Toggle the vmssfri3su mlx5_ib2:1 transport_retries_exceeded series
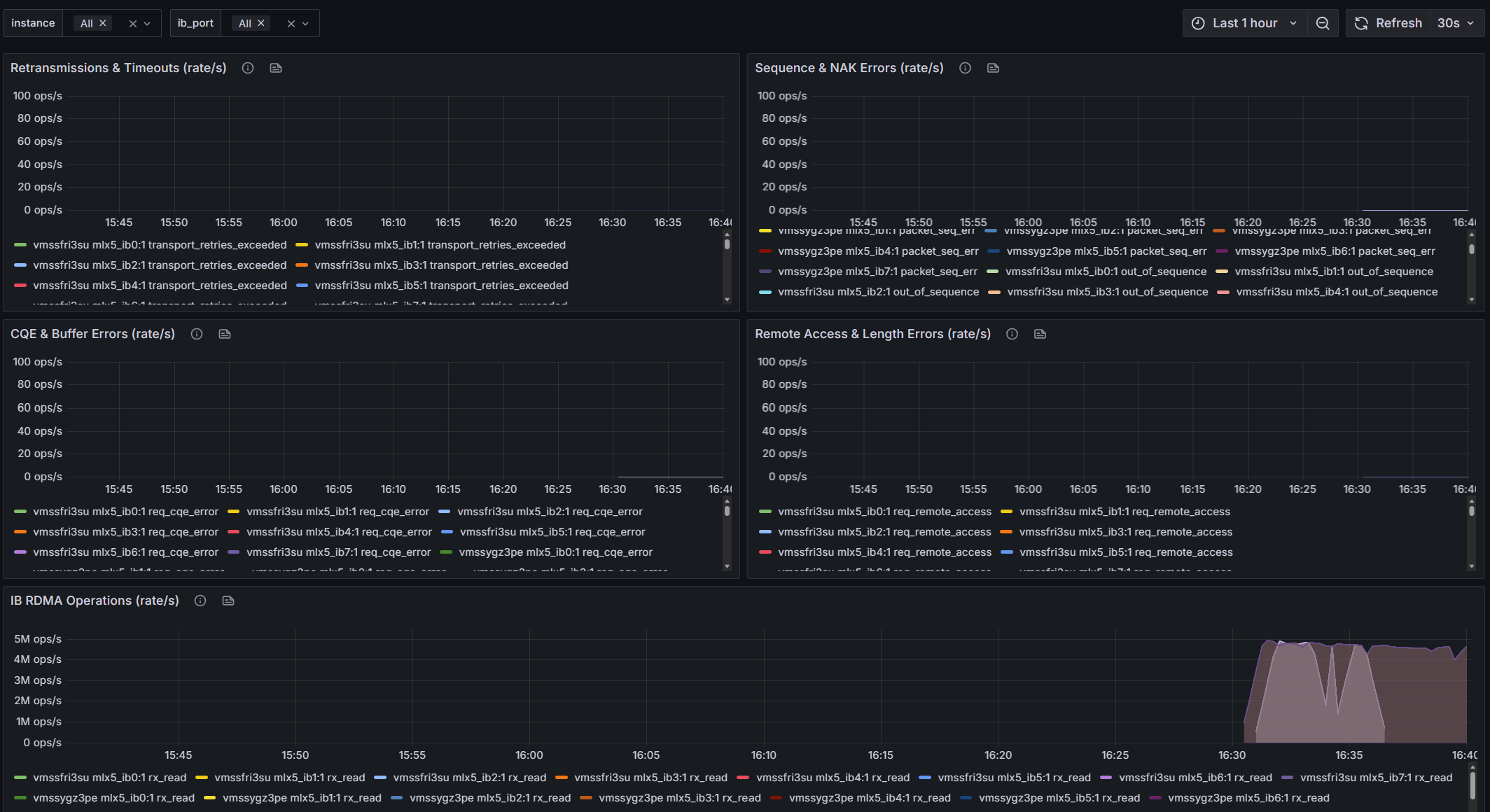1490x812 pixels. click(x=160, y=265)
